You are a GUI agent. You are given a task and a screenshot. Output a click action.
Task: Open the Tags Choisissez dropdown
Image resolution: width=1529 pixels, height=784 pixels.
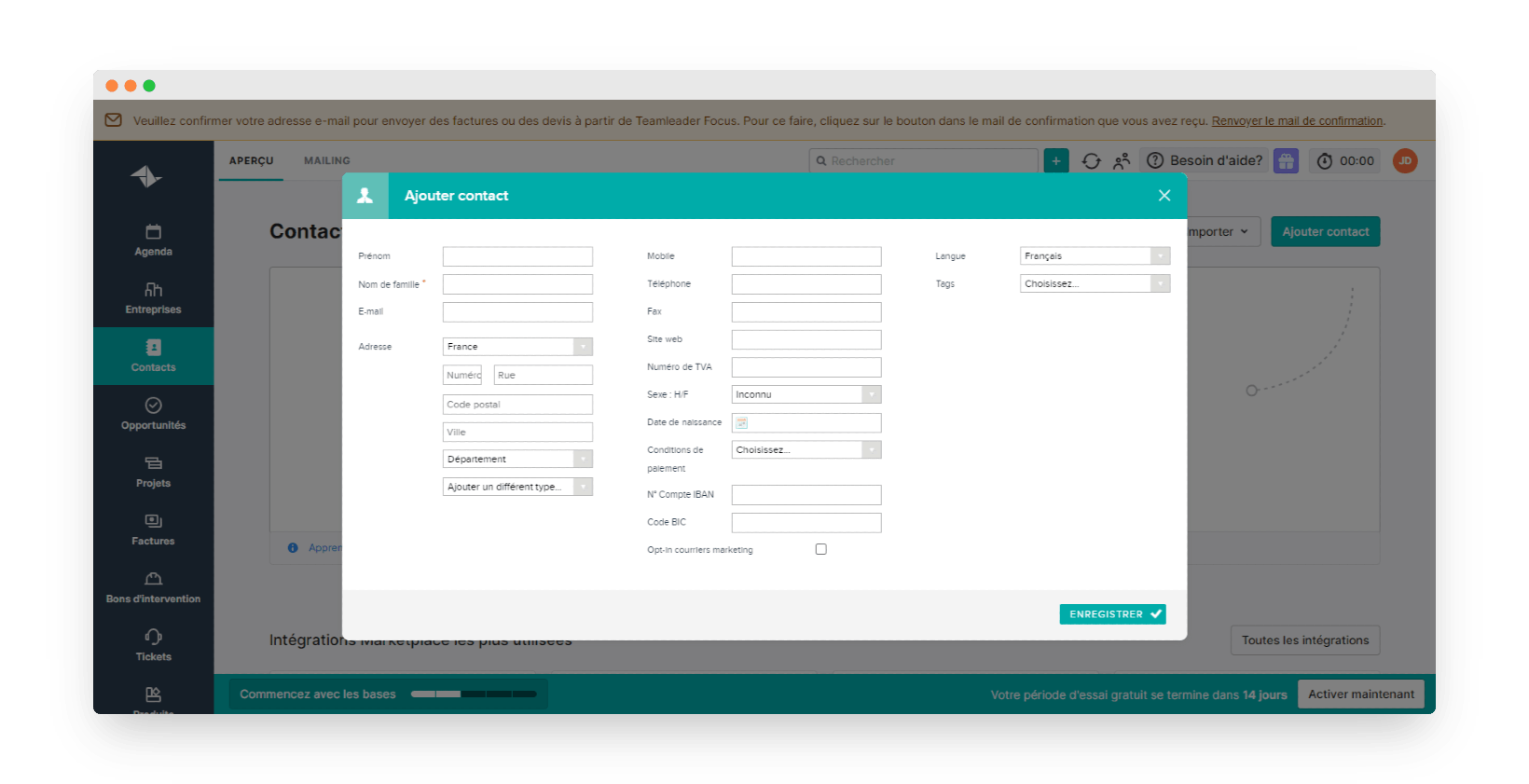[1095, 283]
